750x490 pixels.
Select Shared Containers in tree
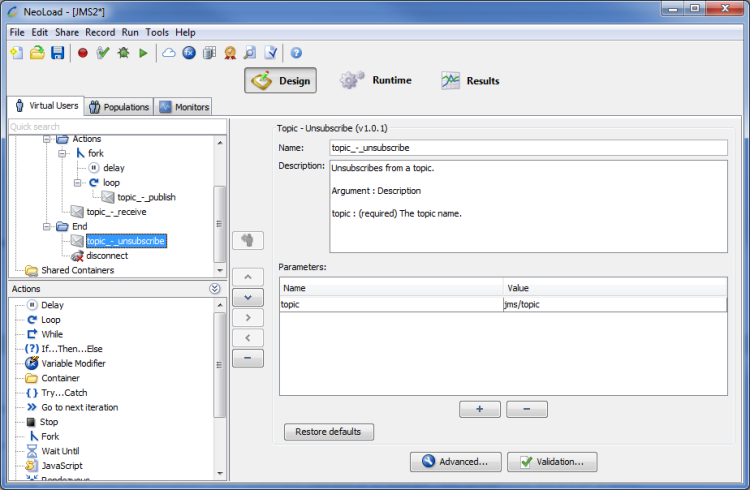[77, 270]
